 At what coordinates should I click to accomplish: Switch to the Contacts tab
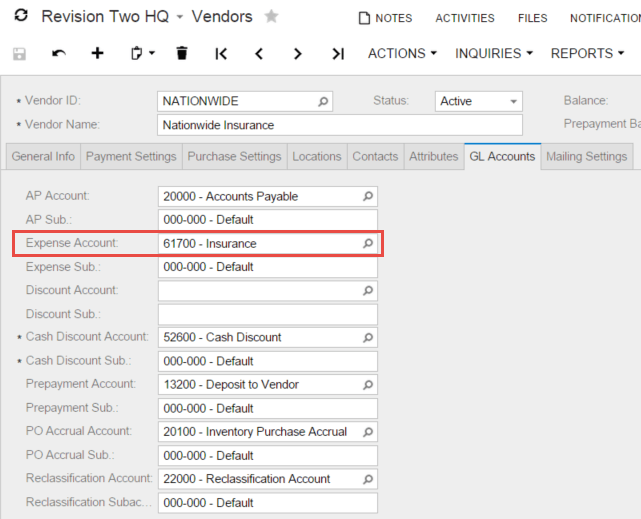tap(375, 156)
